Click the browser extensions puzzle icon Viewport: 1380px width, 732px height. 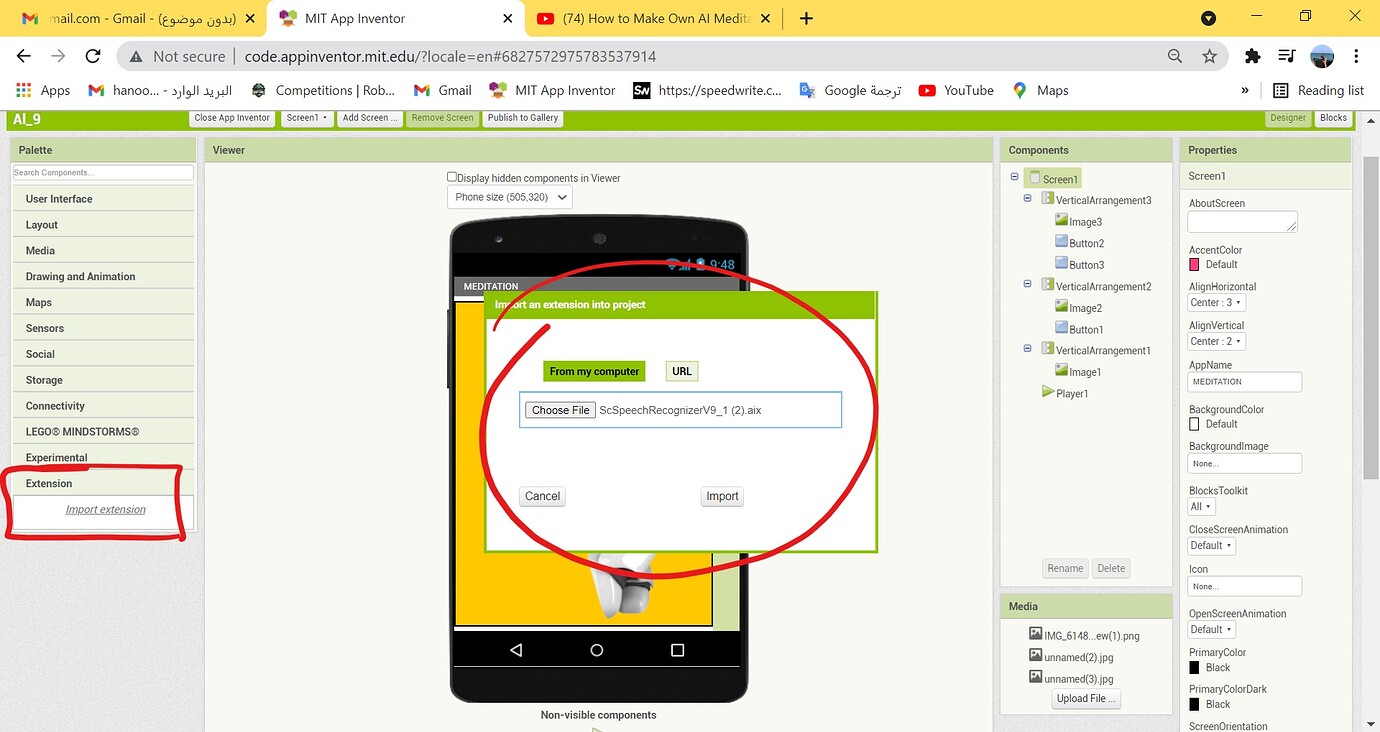(1252, 57)
